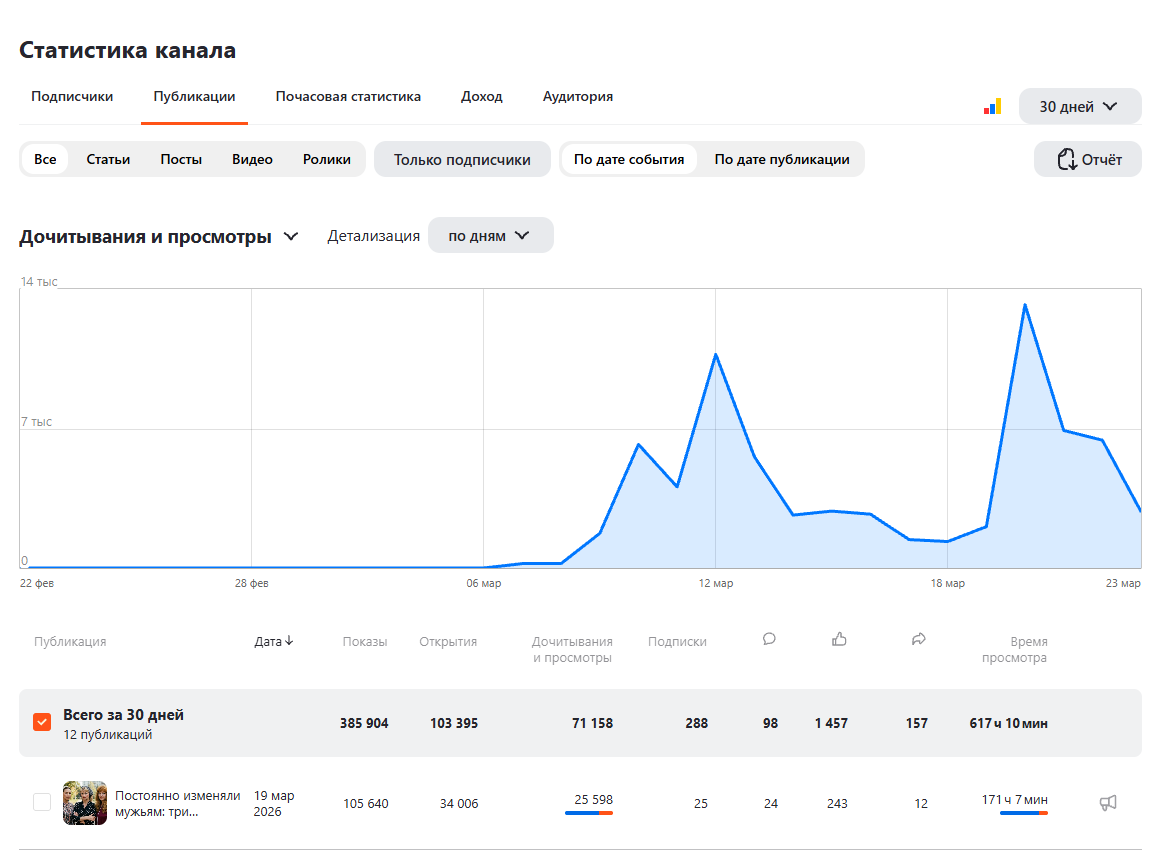This screenshot has width=1166, height=857.
Task: Click the likes thumbs-up column icon
Action: click(x=839, y=640)
